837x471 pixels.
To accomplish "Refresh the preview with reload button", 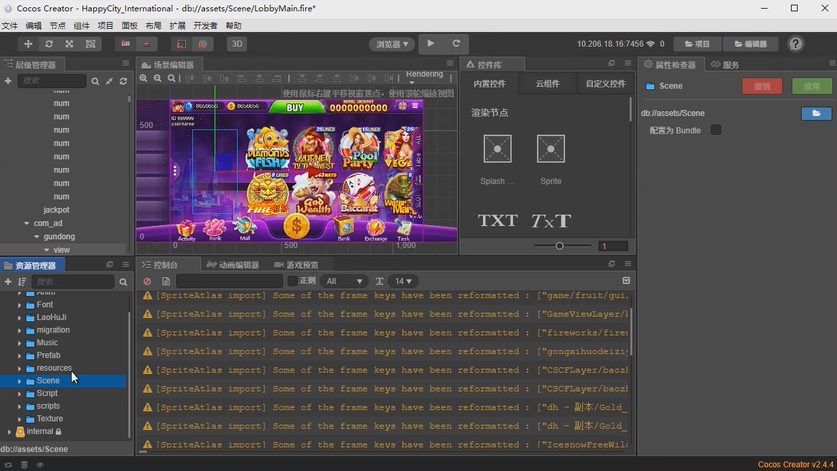I will coord(456,44).
